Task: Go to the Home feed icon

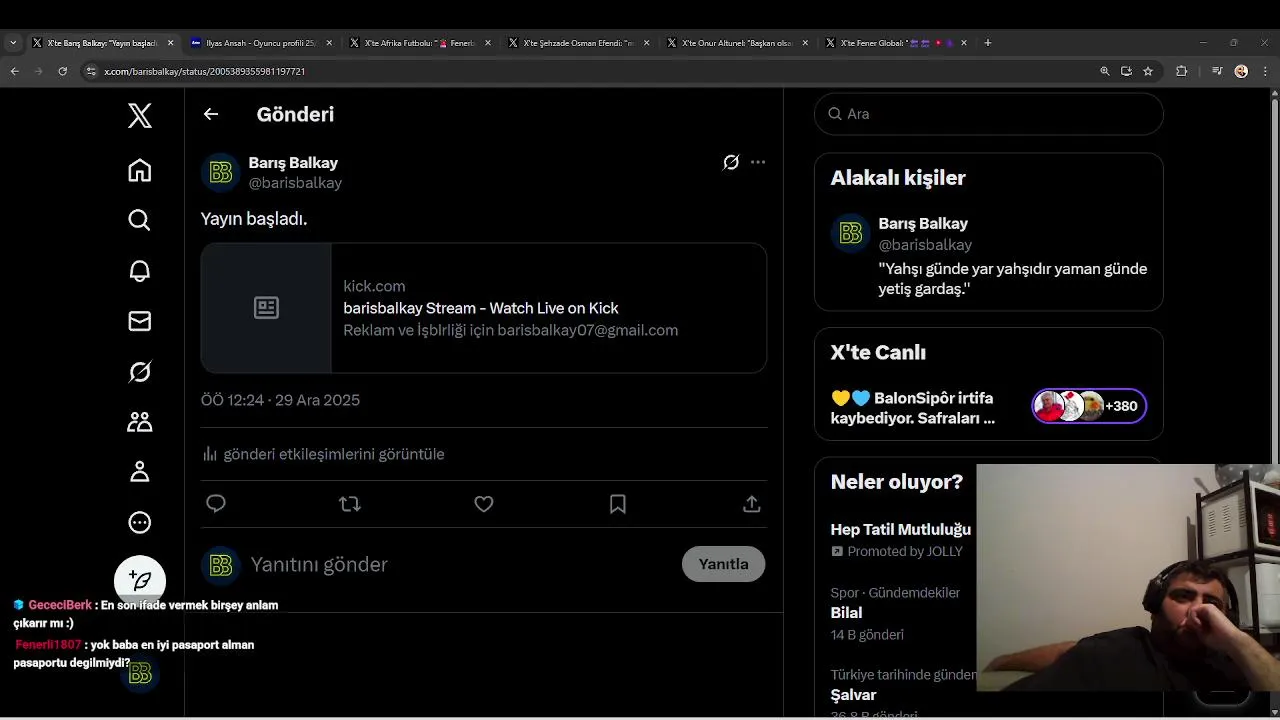Action: [140, 170]
